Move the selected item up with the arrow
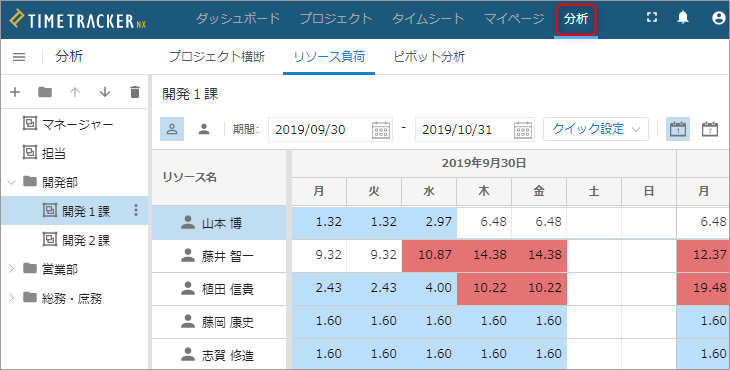 pyautogui.click(x=75, y=92)
